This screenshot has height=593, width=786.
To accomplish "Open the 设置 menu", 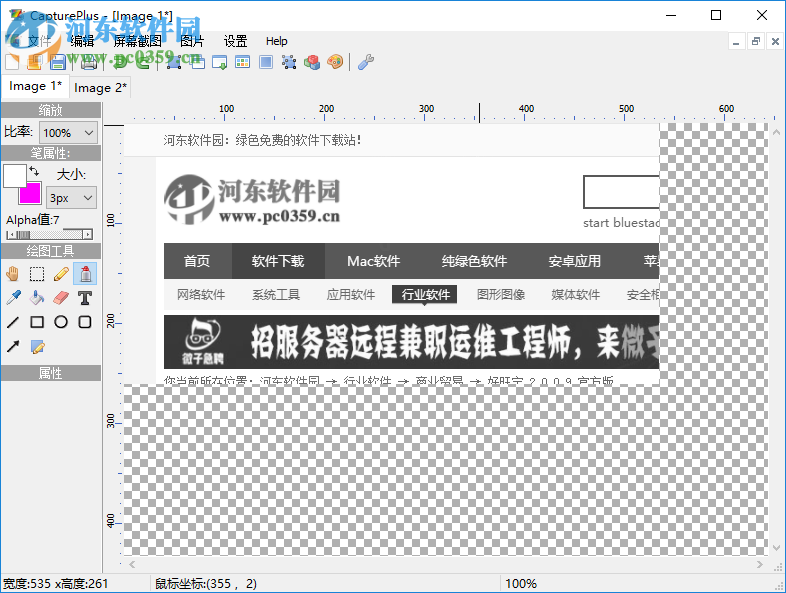I will pyautogui.click(x=236, y=41).
